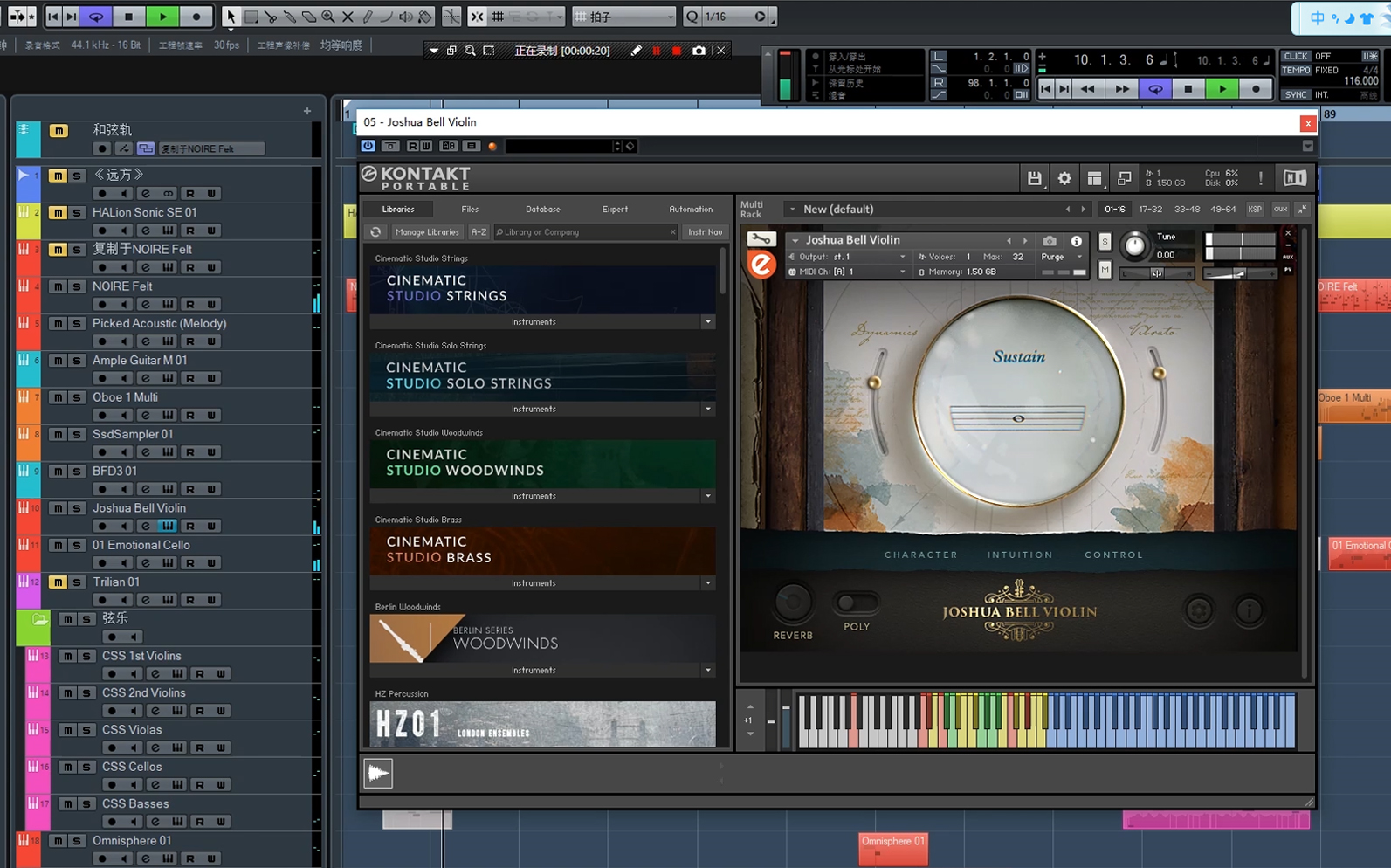
Task: Click the Kontakt minimized view icon
Action: pyautogui.click(x=1125, y=178)
